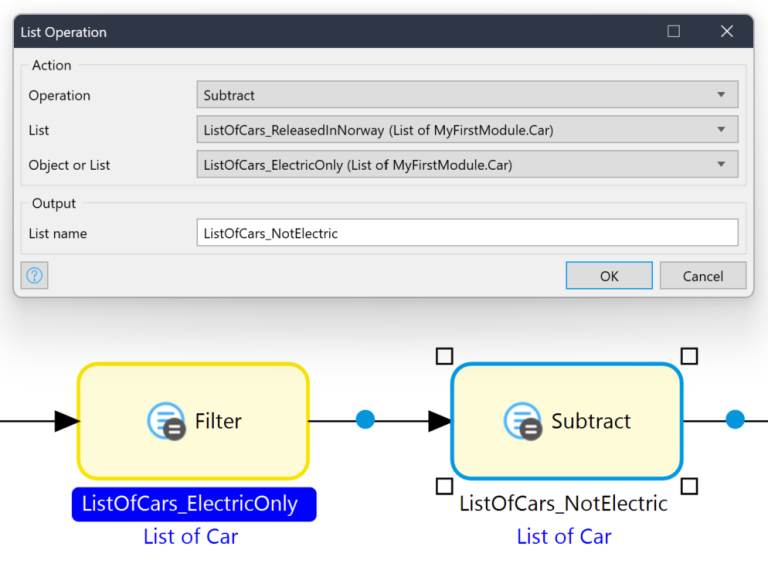Click the sequence arrowhead entering Subtract activity
The image size is (768, 584).
(x=441, y=421)
